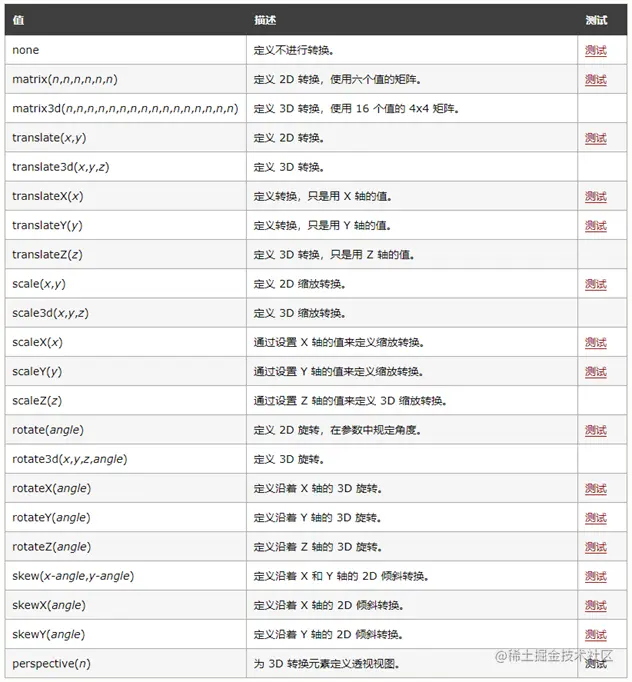Open the scaleY(y) 测试 link

[596, 372]
